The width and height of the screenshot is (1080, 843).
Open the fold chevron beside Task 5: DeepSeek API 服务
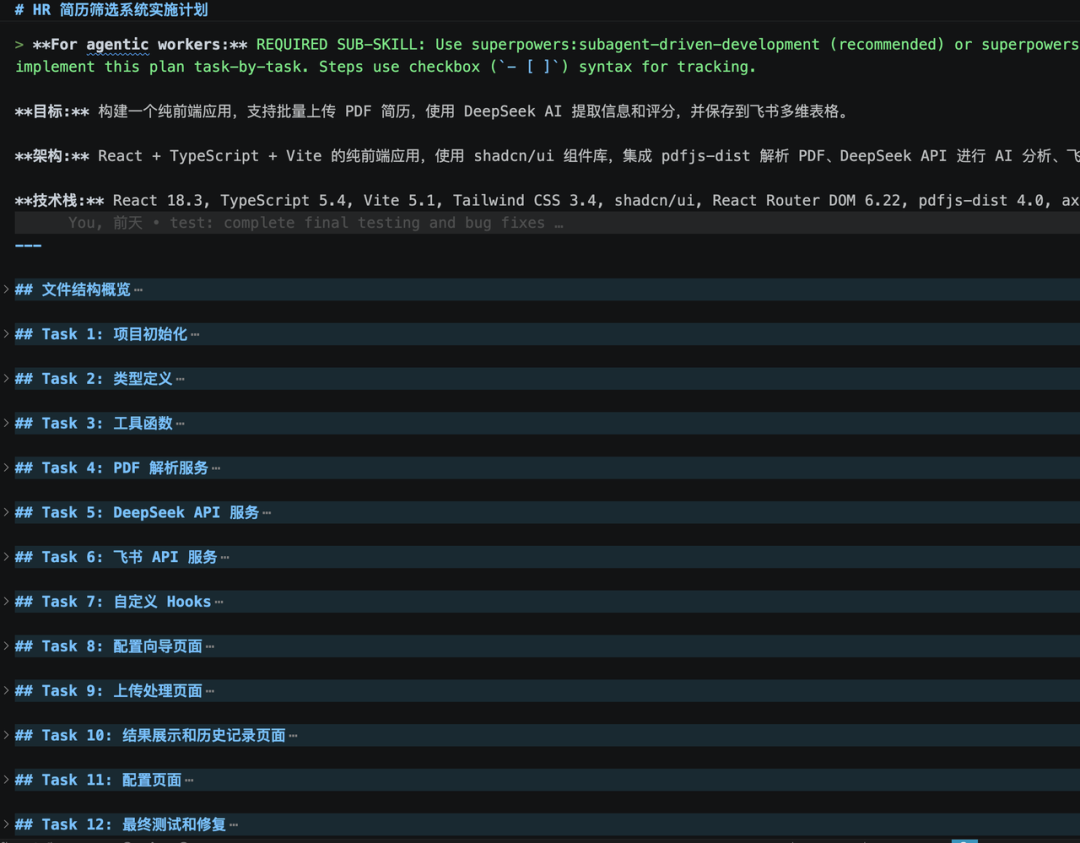pyautogui.click(x=6, y=512)
